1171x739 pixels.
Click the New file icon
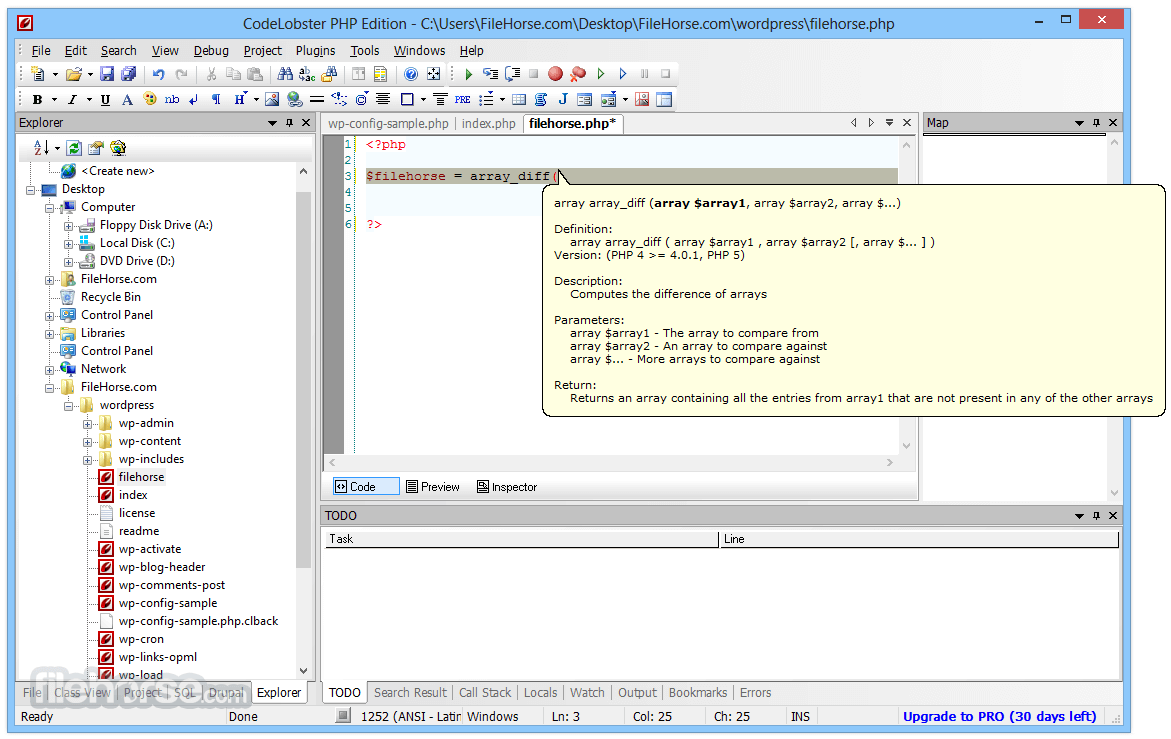point(38,74)
